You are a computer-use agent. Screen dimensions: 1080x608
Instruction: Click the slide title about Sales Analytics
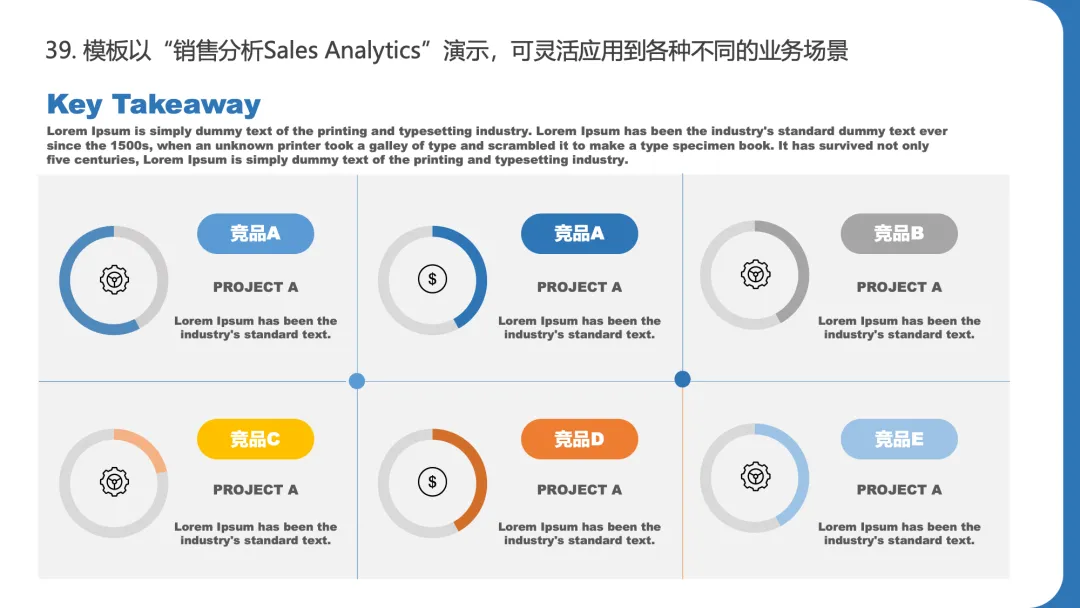[446, 51]
